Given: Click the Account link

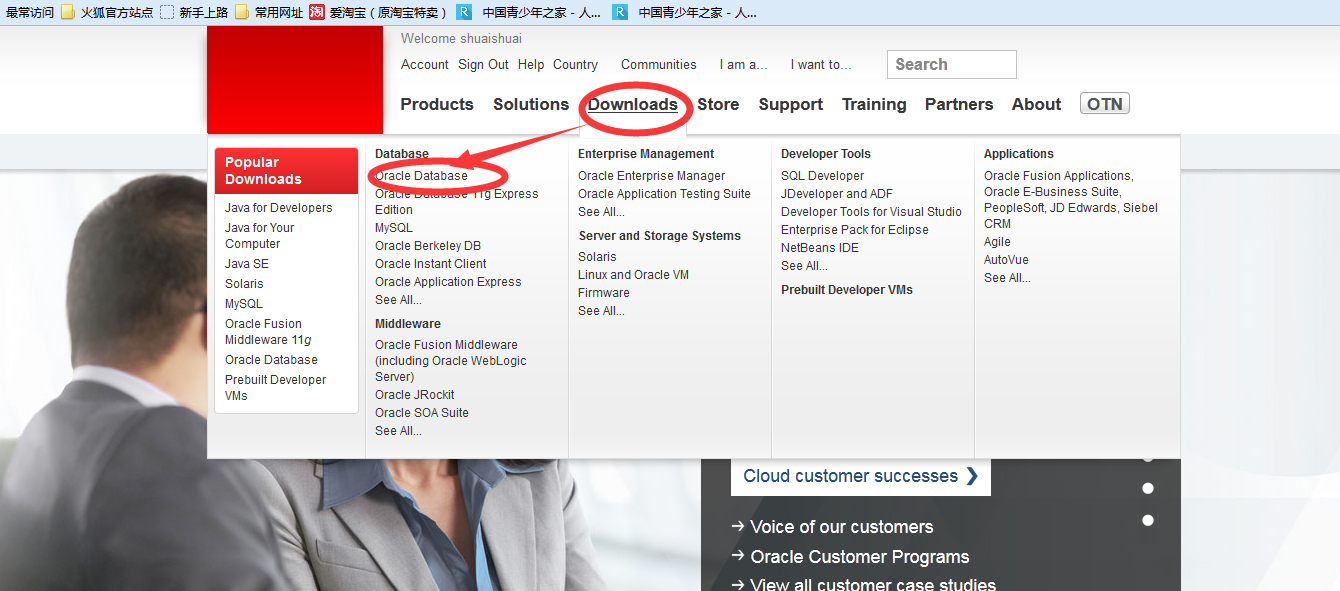Looking at the screenshot, I should pos(425,64).
